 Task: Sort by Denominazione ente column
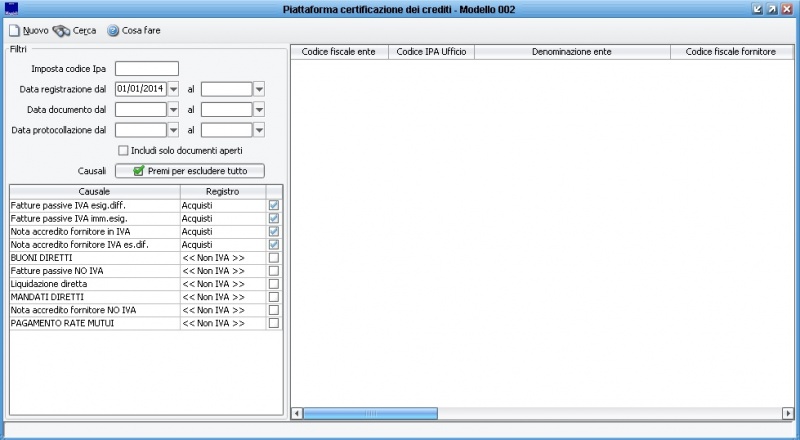pos(572,52)
